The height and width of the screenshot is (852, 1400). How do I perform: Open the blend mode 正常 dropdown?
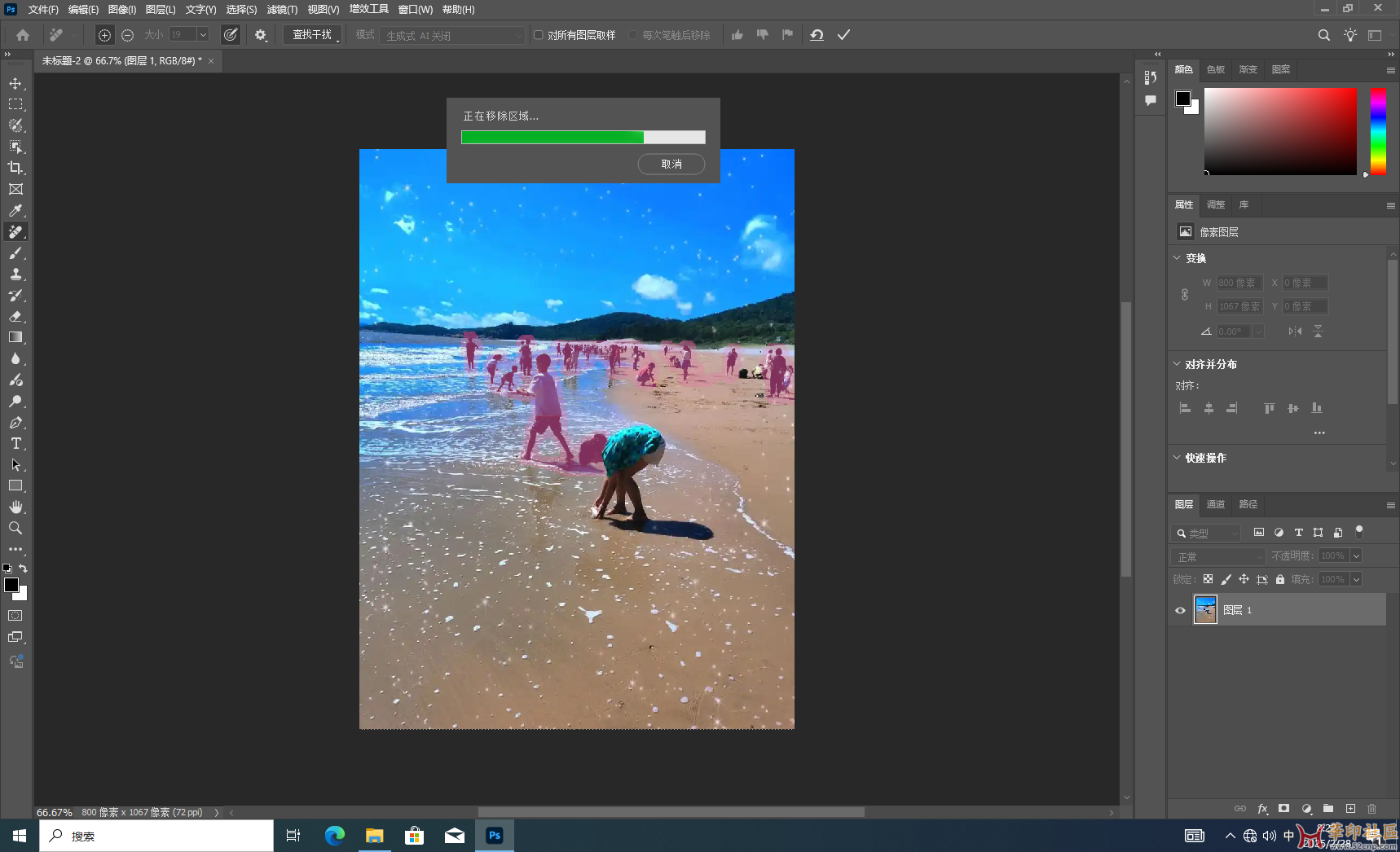click(1218, 556)
